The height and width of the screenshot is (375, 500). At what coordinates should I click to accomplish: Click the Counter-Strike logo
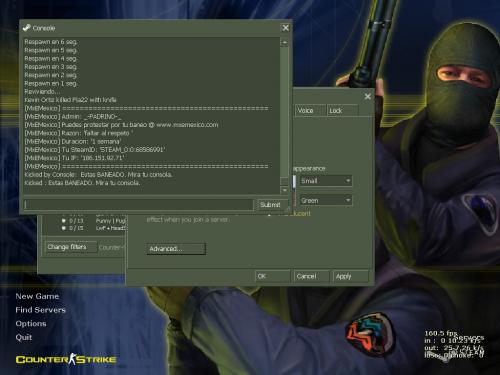click(x=66, y=359)
